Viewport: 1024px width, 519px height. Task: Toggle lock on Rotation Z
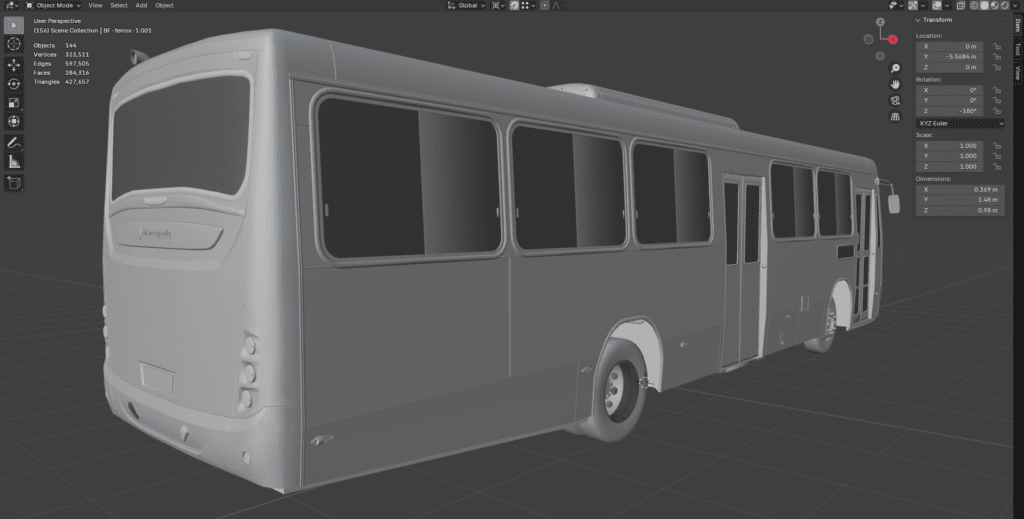tap(998, 111)
